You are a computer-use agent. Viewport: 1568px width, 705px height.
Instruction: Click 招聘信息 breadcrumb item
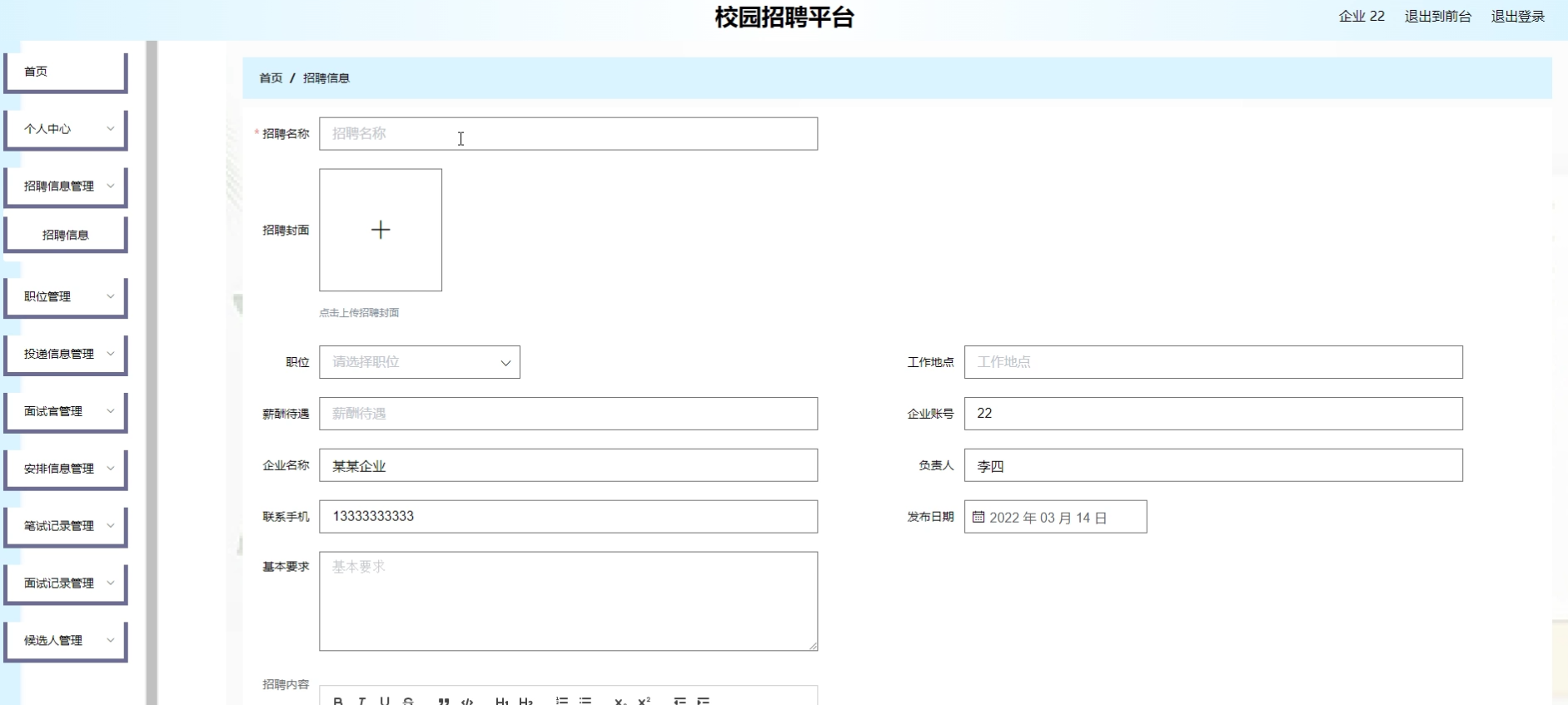pos(326,78)
